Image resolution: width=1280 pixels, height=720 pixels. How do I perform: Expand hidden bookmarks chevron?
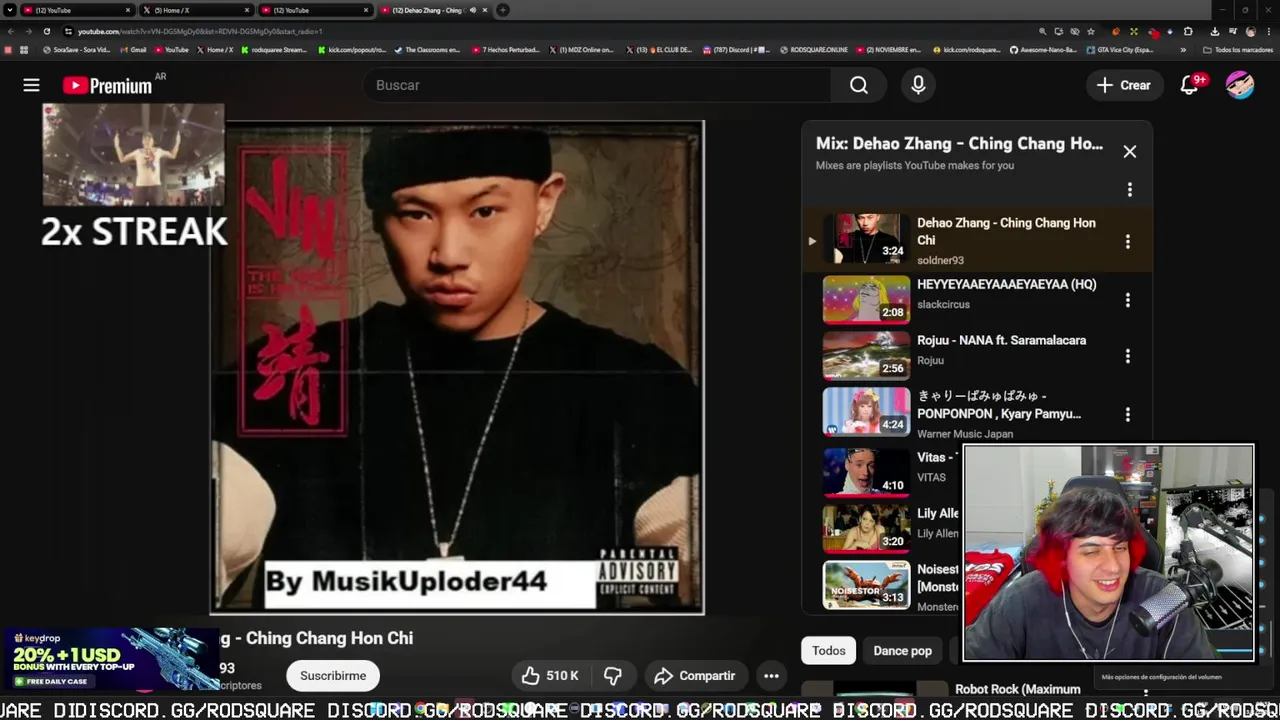pyautogui.click(x=1183, y=50)
